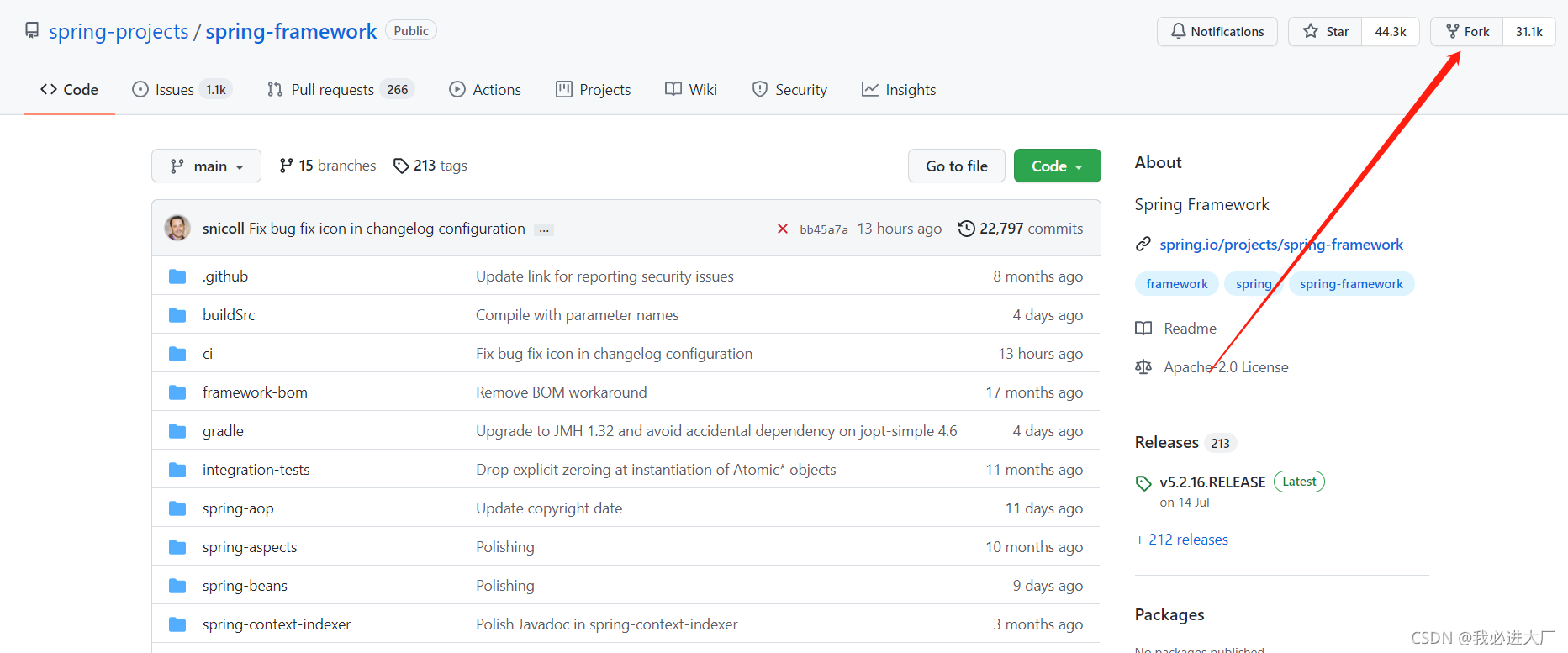Switch to the Issues tab
Screen dimensions: 1568x653
click(182, 89)
